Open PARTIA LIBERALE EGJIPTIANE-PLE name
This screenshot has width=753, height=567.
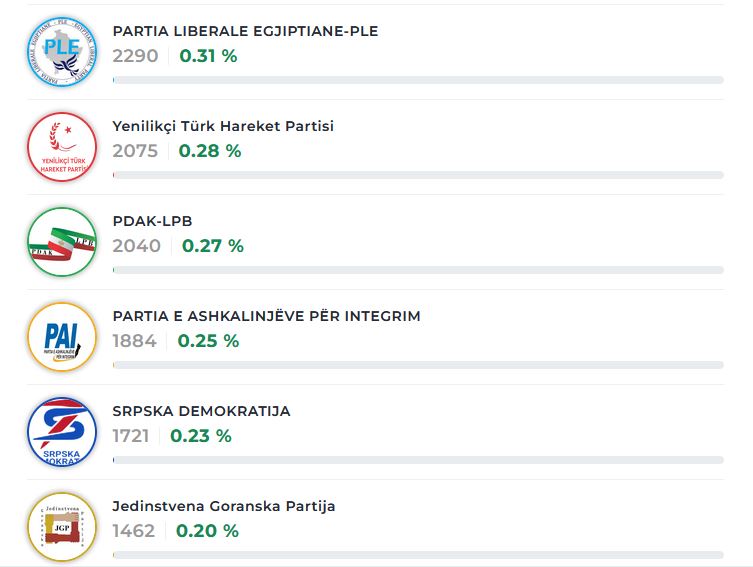245,31
